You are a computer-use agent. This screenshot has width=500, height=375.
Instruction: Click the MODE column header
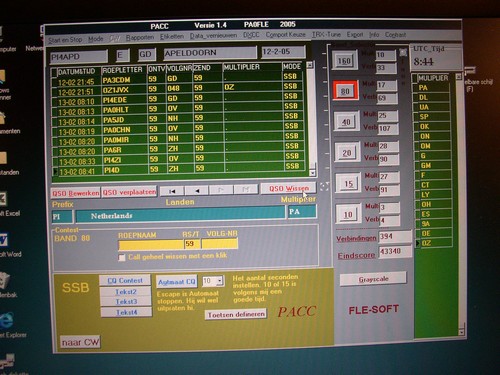point(292,66)
